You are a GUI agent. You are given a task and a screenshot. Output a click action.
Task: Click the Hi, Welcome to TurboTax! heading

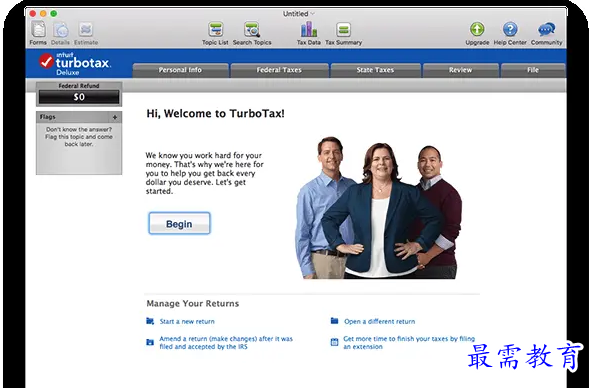216,113
